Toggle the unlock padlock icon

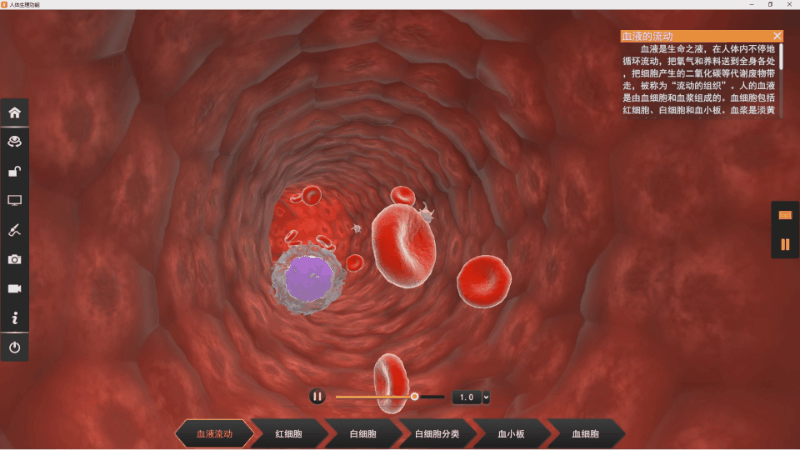tap(14, 171)
